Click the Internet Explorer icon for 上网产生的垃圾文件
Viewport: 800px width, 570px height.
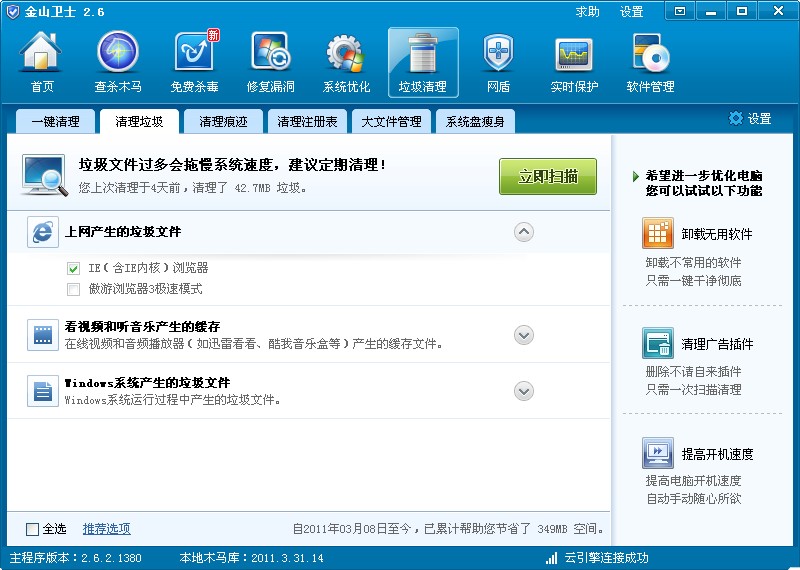(x=42, y=232)
